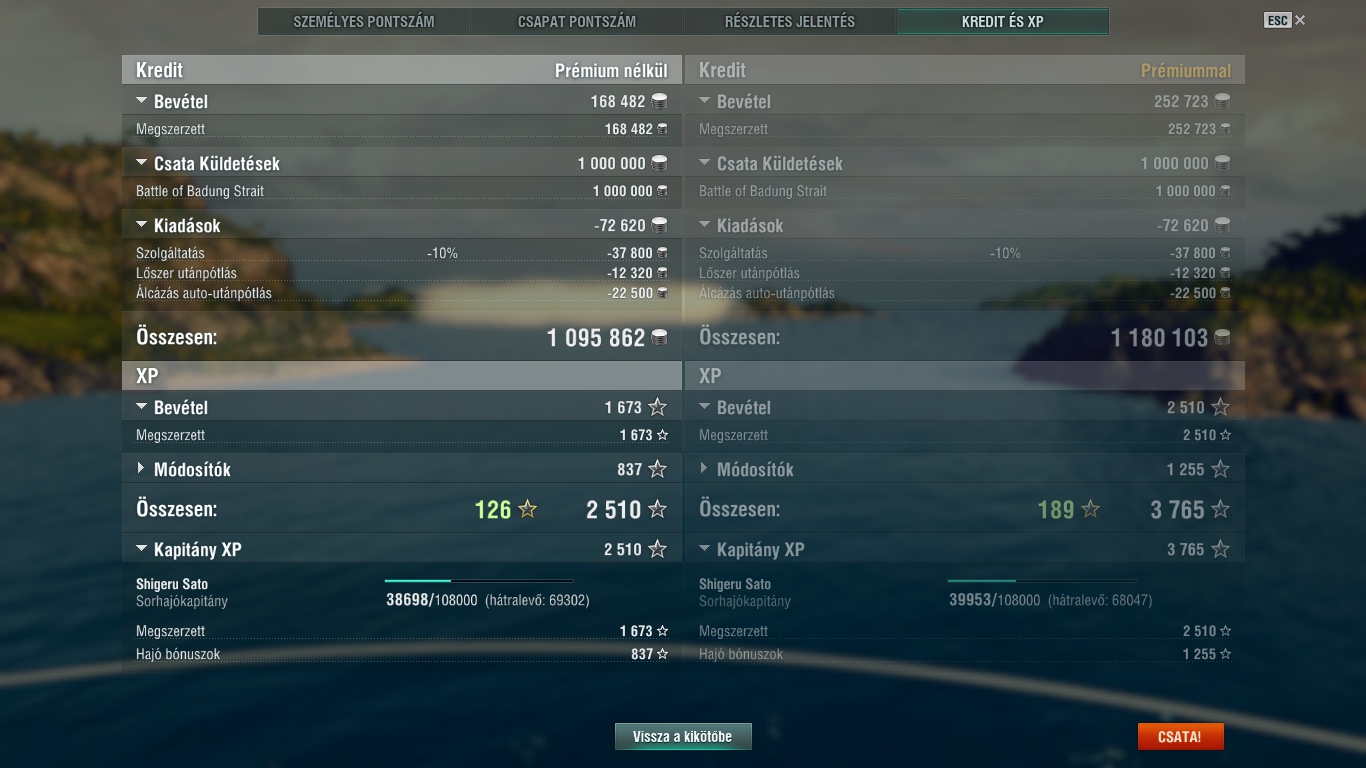This screenshot has height=768, width=1366.
Task: Open the Csapat Pontszám tab
Action: tap(577, 21)
